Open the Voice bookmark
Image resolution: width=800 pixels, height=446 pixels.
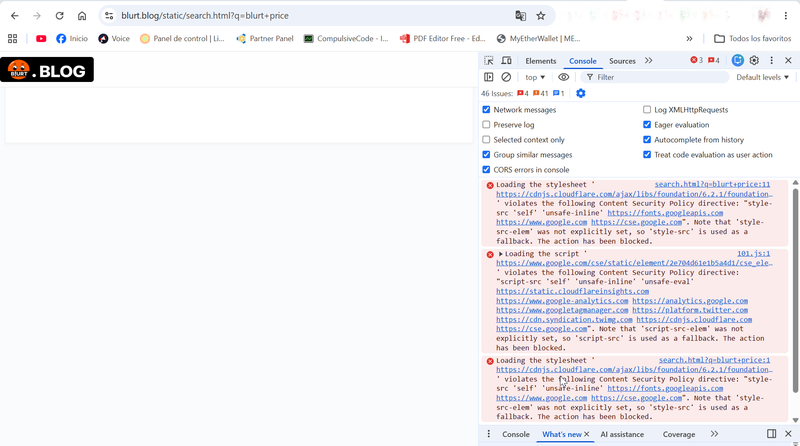pyautogui.click(x=114, y=38)
